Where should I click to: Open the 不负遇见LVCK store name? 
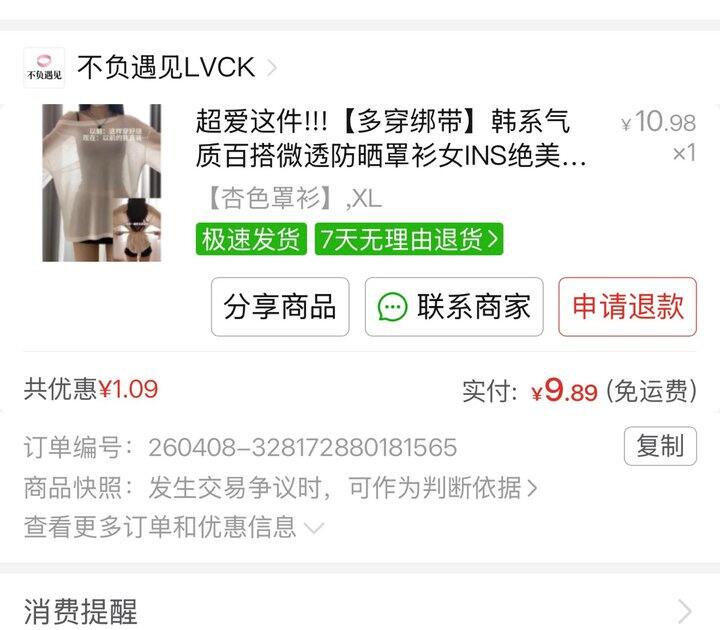click(x=166, y=67)
